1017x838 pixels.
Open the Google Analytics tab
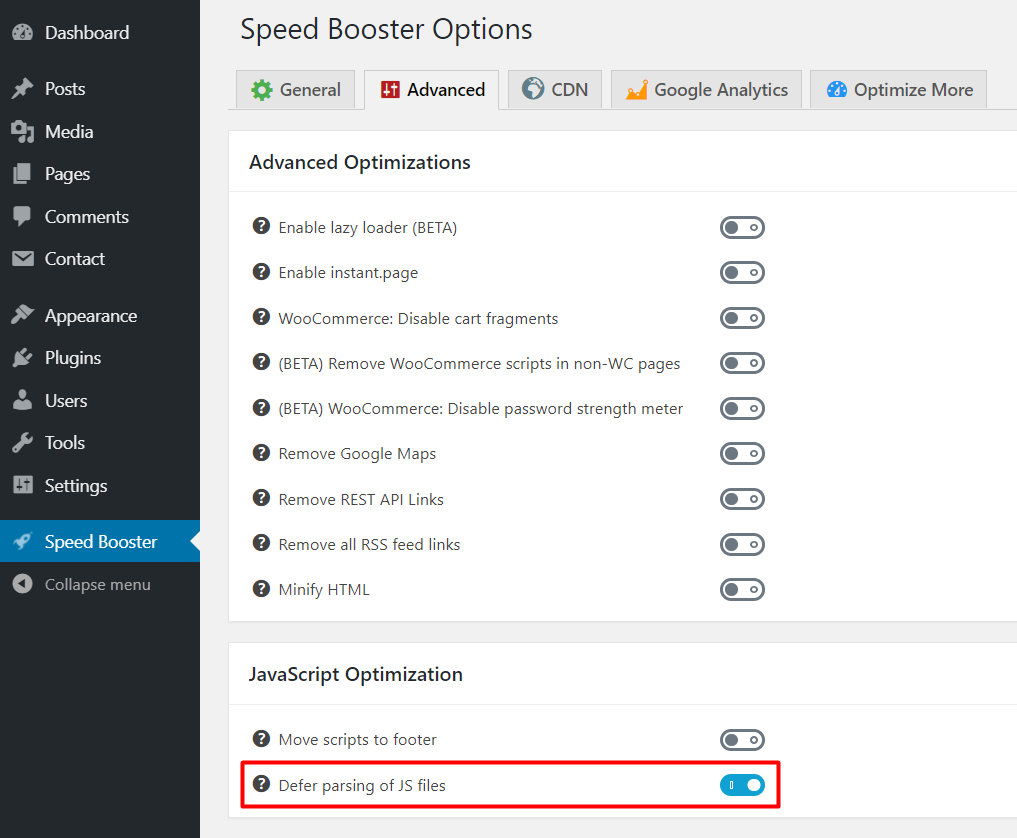point(707,90)
